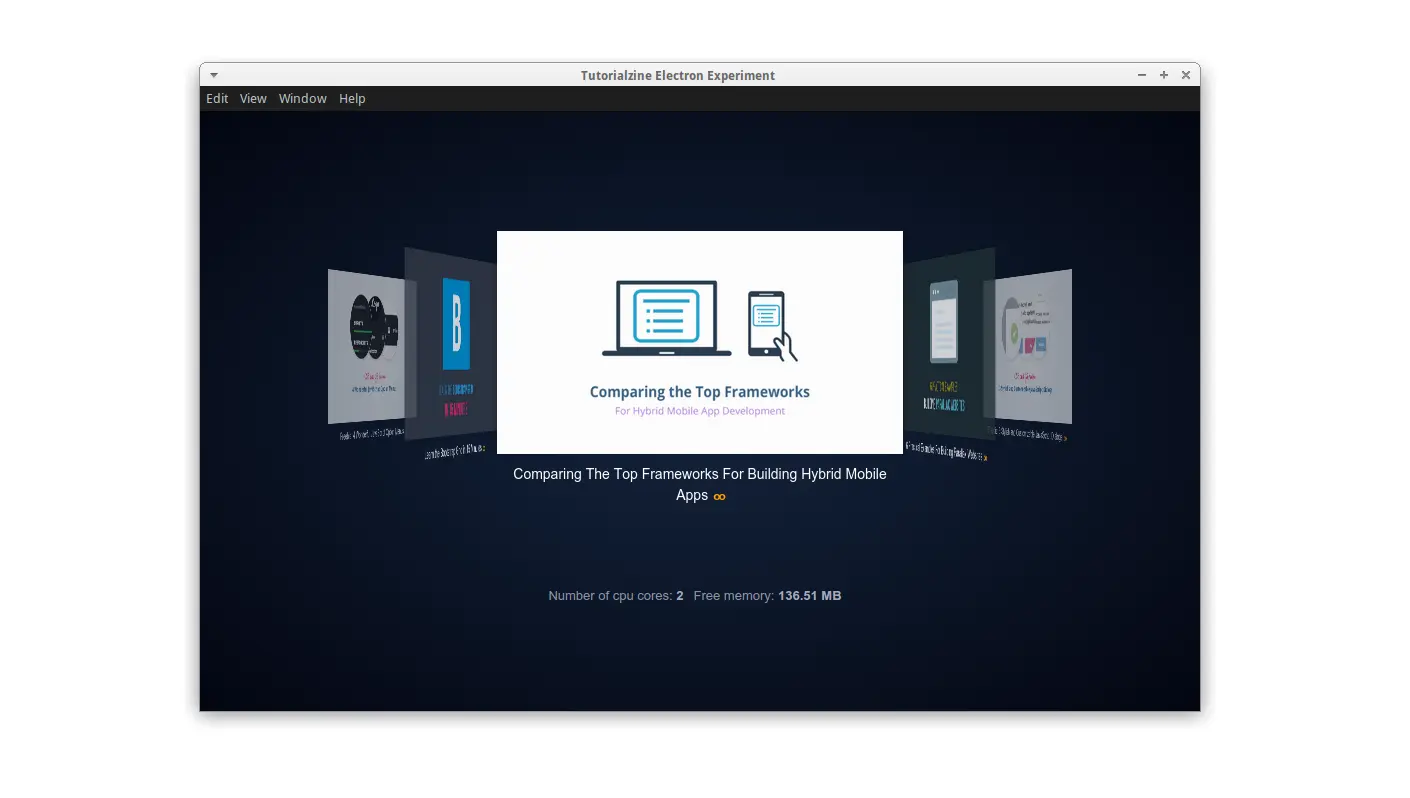
Task: Click the maximize icon in the title bar
Action: pyautogui.click(x=1163, y=75)
